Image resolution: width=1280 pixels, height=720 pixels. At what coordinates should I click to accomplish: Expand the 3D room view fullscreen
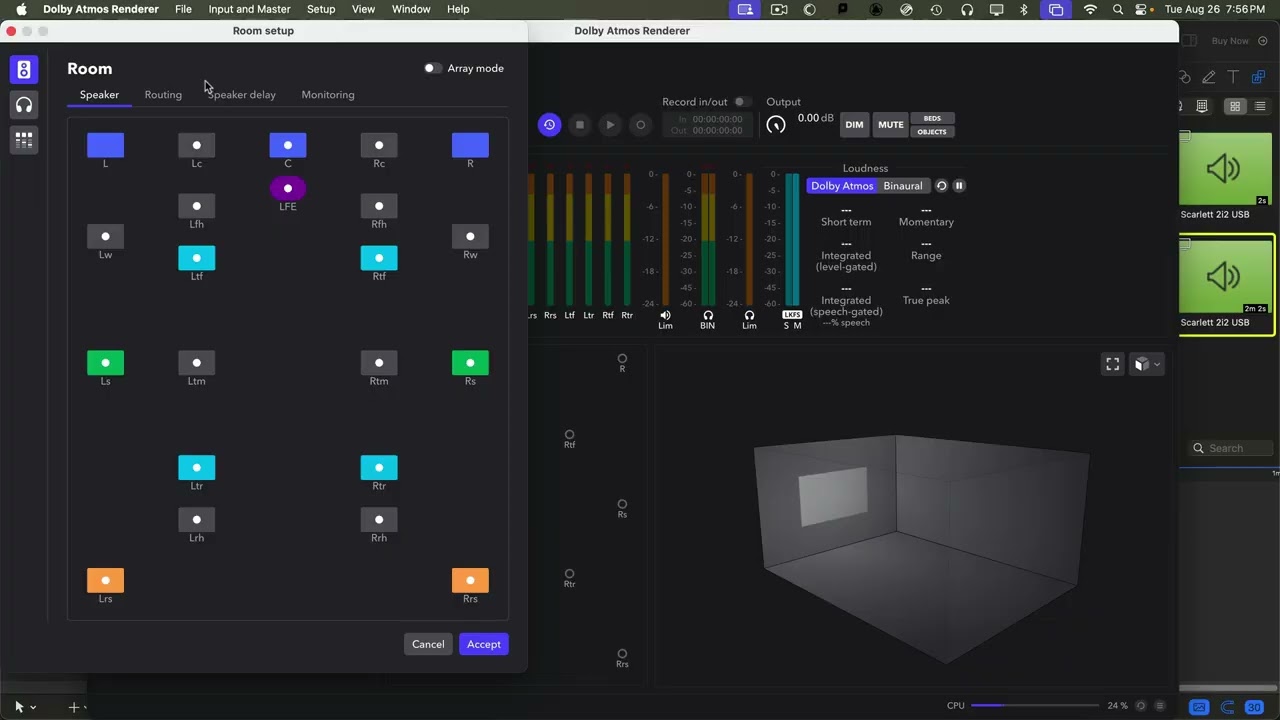coord(1112,365)
